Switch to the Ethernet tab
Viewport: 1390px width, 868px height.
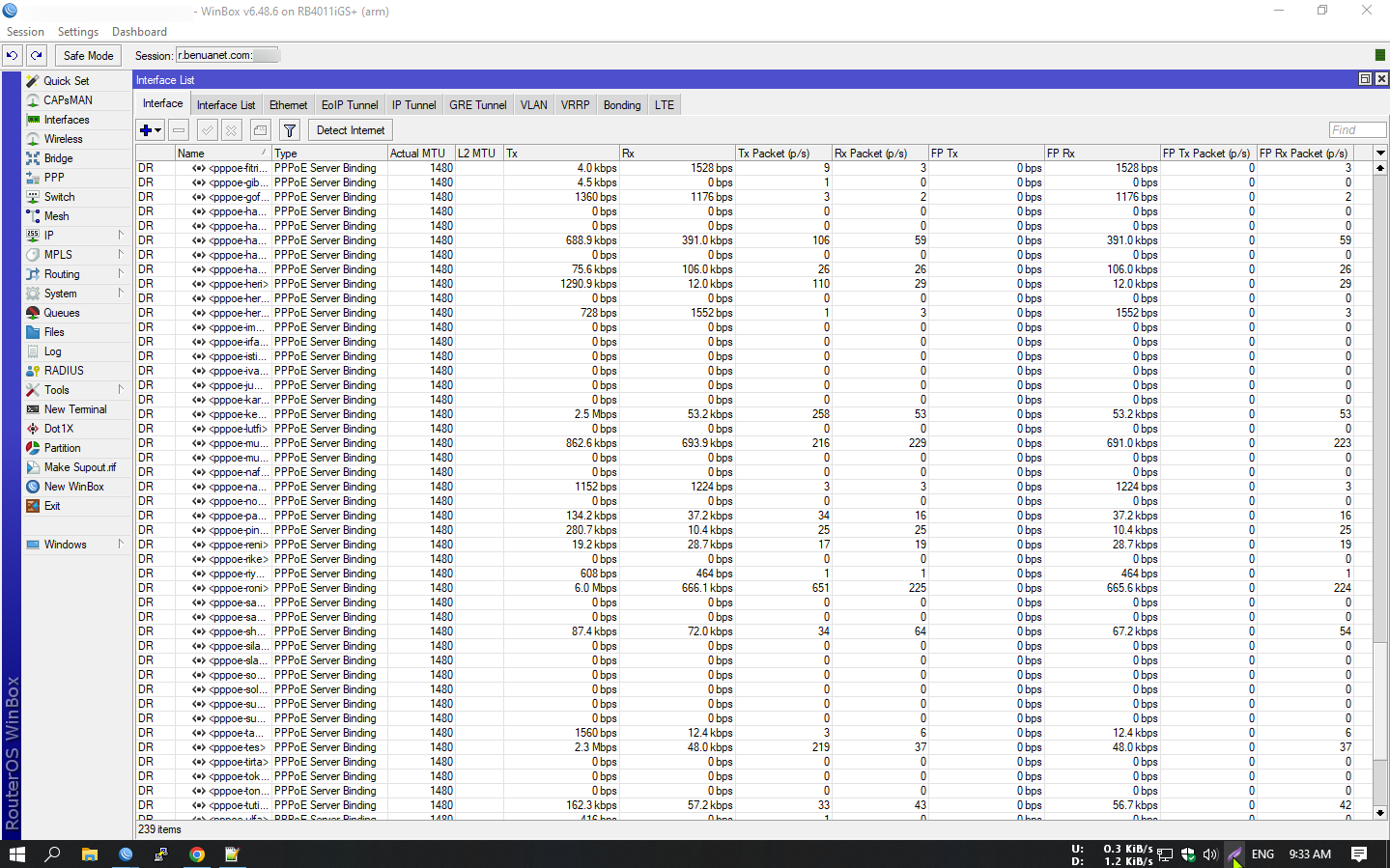pyautogui.click(x=288, y=105)
